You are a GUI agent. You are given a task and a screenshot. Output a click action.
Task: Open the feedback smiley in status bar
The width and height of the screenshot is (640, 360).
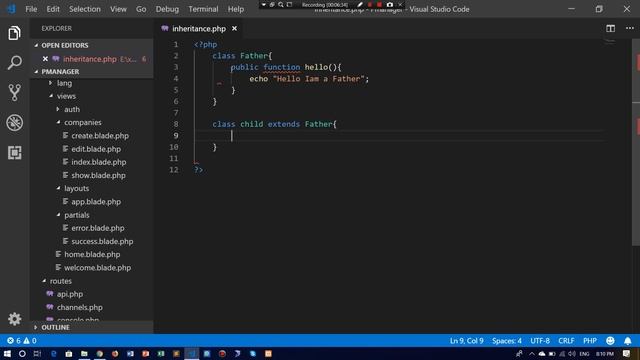(610, 340)
